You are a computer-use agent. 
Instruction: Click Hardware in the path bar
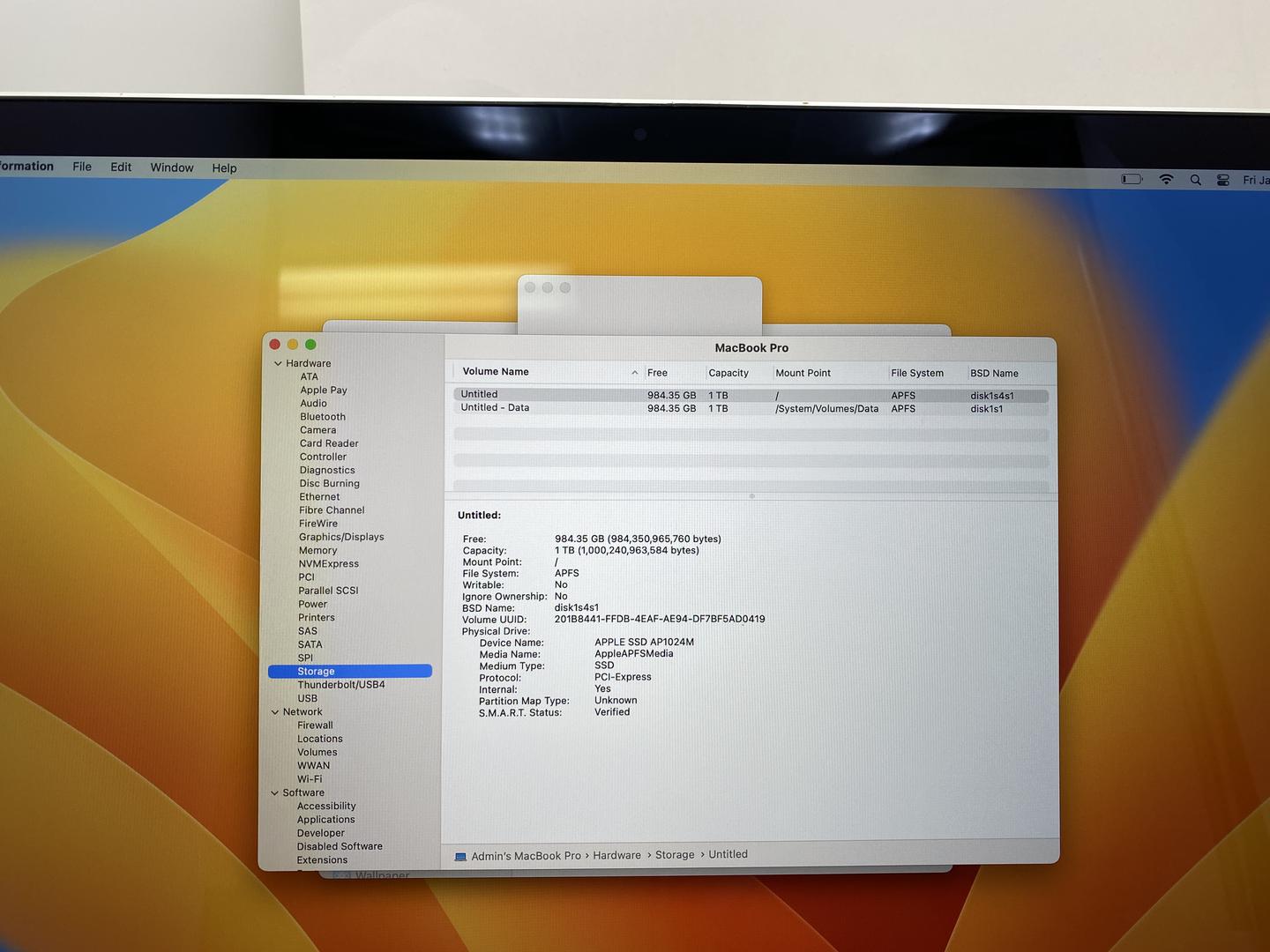616,855
